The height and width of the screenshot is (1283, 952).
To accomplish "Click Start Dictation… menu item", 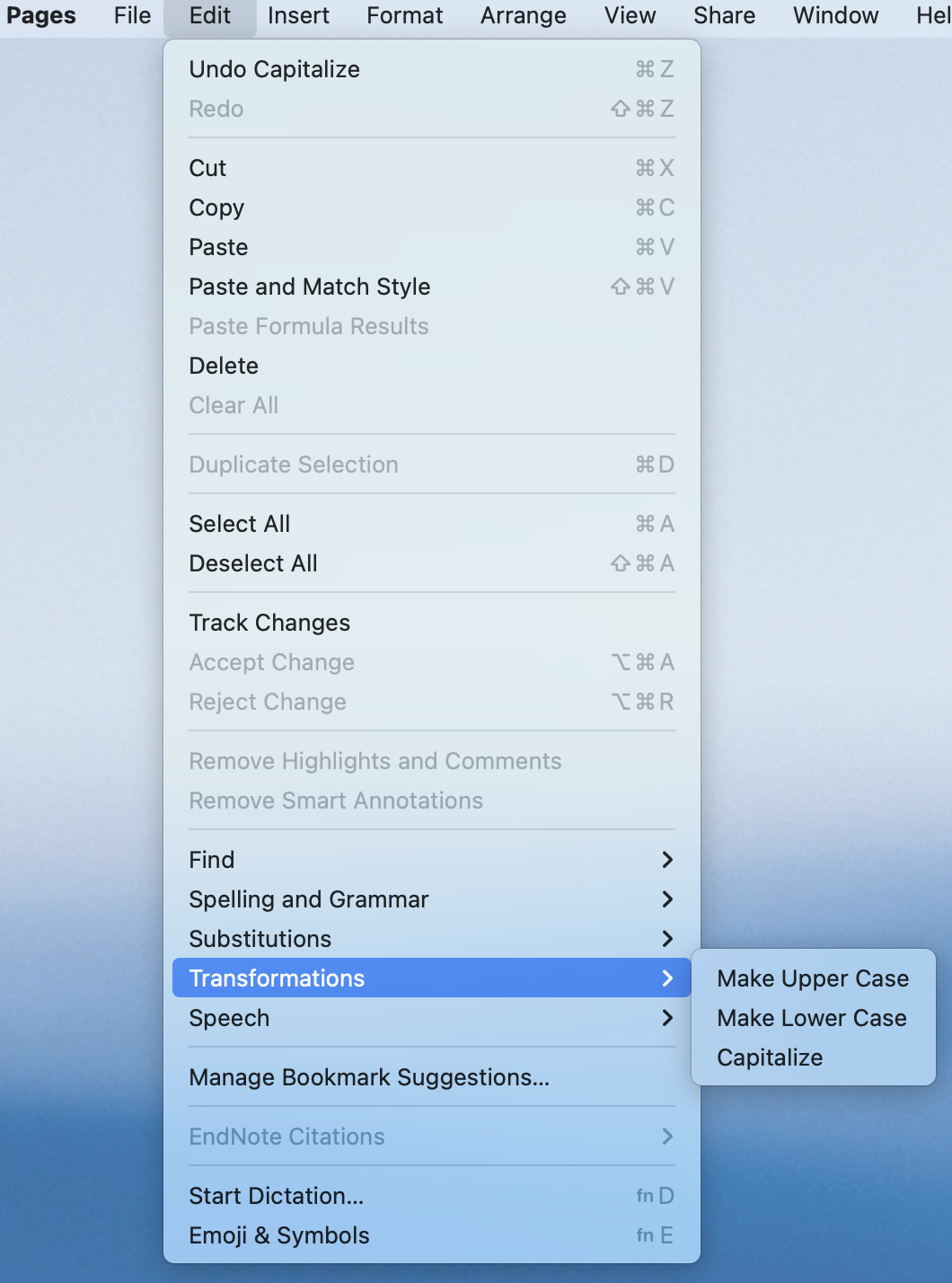I will pyautogui.click(x=276, y=1196).
